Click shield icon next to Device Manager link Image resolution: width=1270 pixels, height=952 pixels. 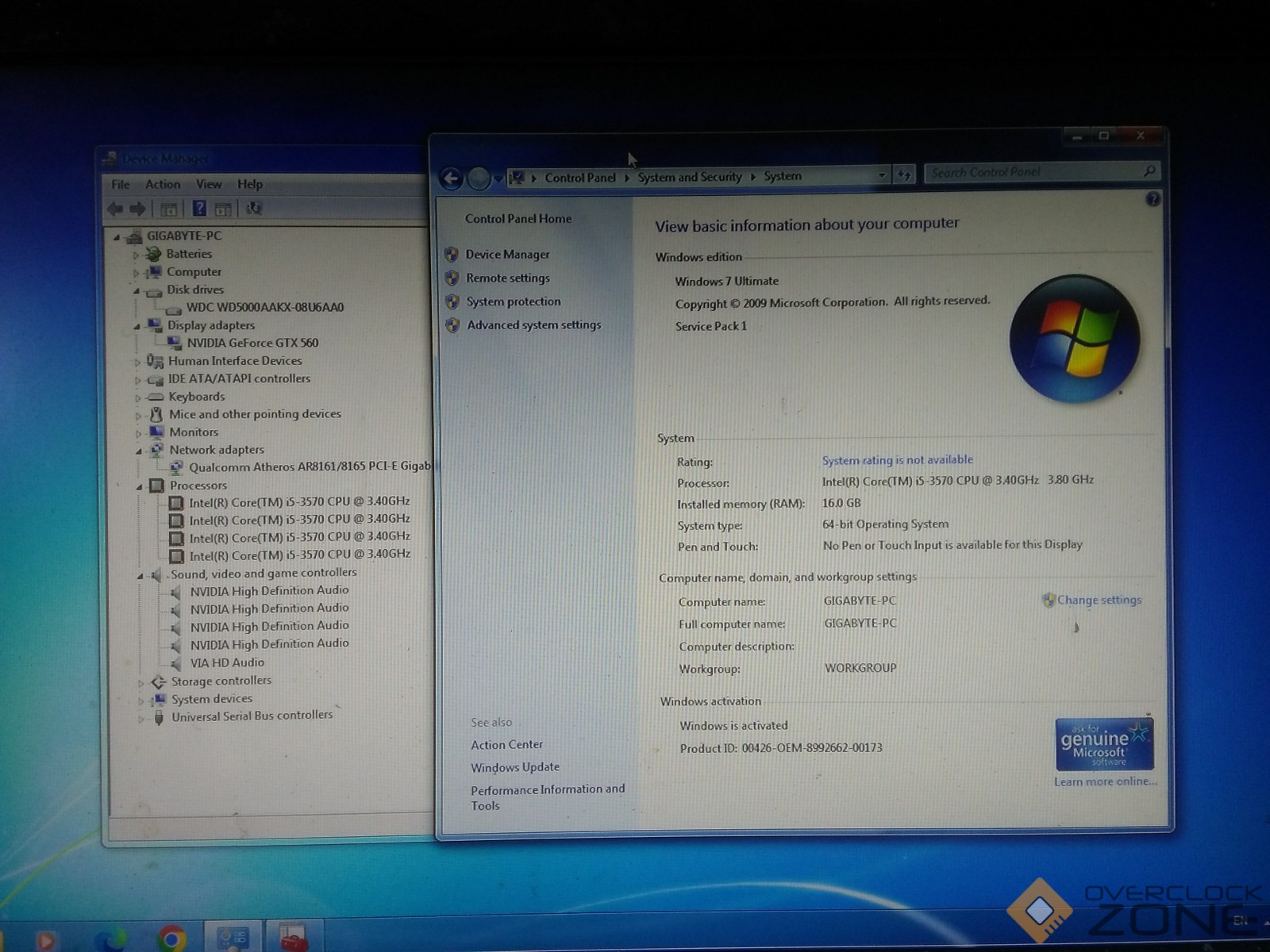(452, 255)
